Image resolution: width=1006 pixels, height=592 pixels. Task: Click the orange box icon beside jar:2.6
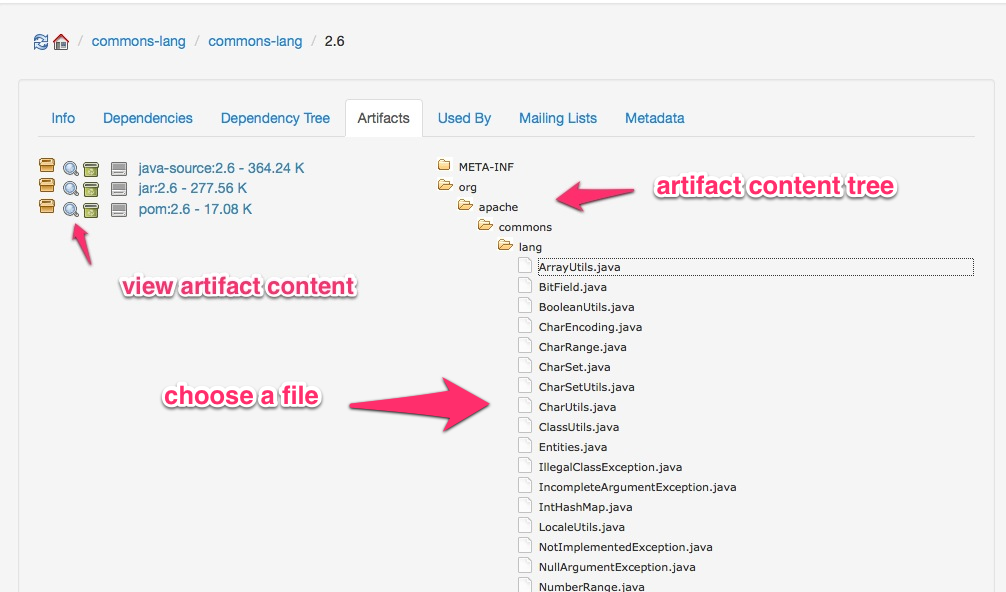tap(46, 187)
